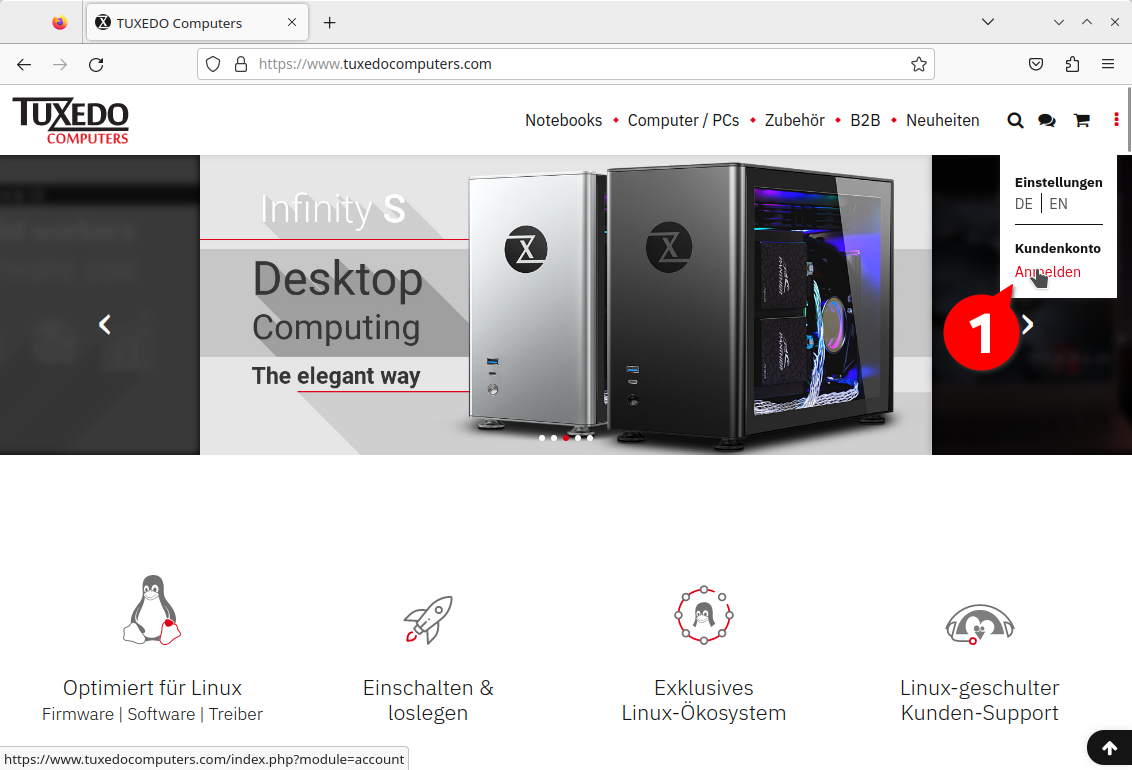The image size is (1132, 770).
Task: Select the active red carousel dot
Action: [566, 438]
